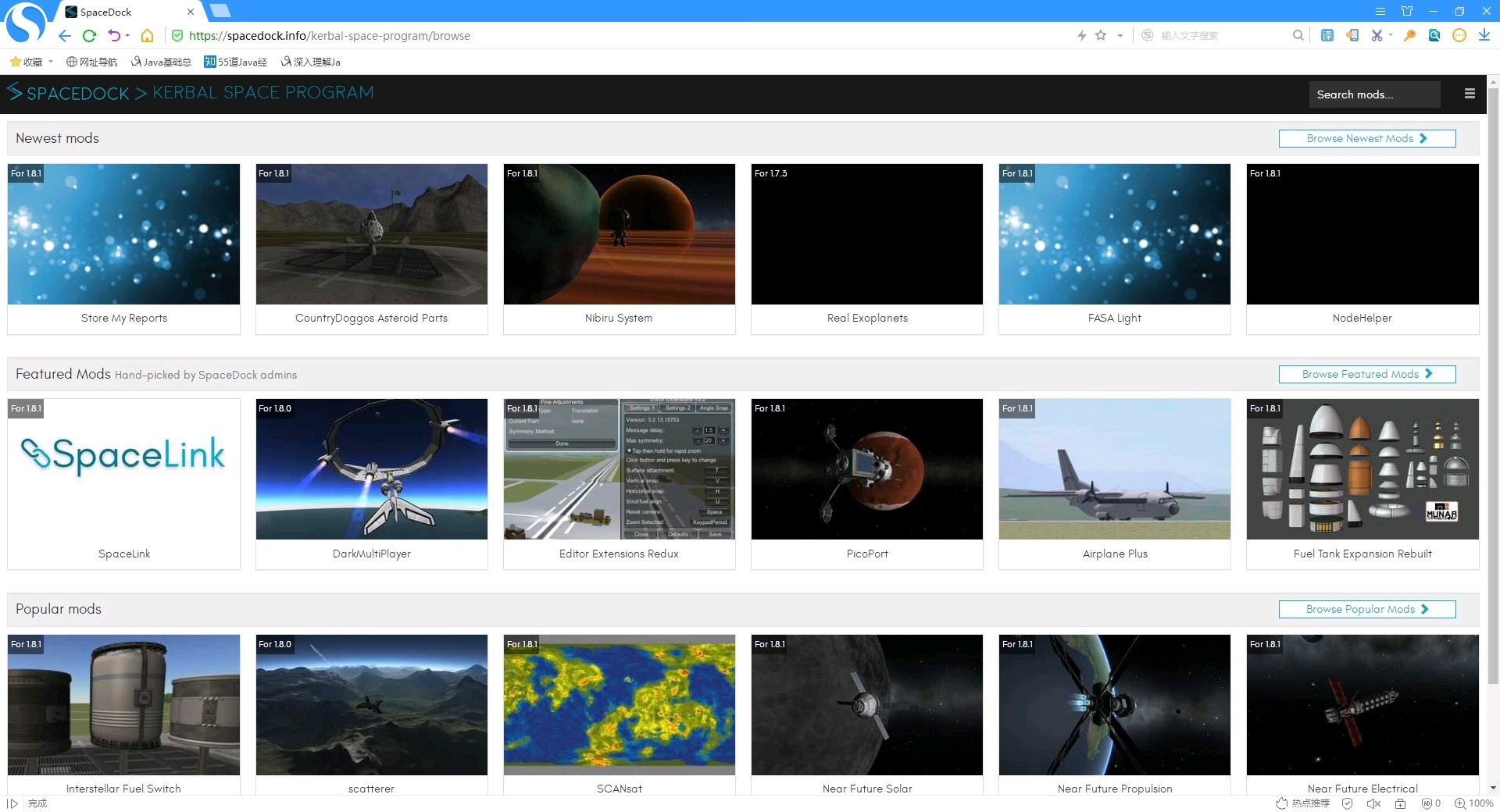This screenshot has width=1500, height=812.
Task: Click the KERBAL SPACE PROGRAM header link
Action: (263, 93)
